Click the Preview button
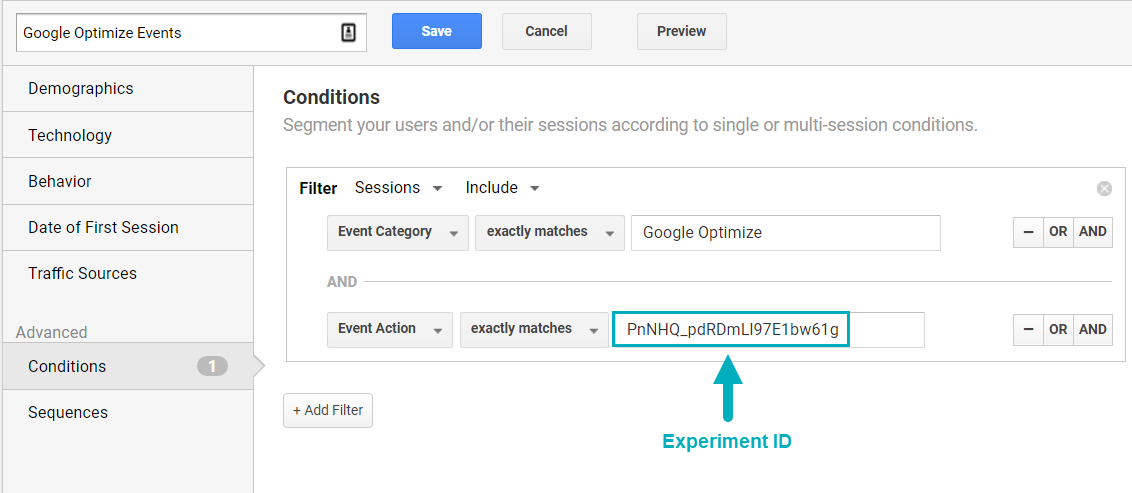The image size is (1132, 493). click(x=681, y=32)
